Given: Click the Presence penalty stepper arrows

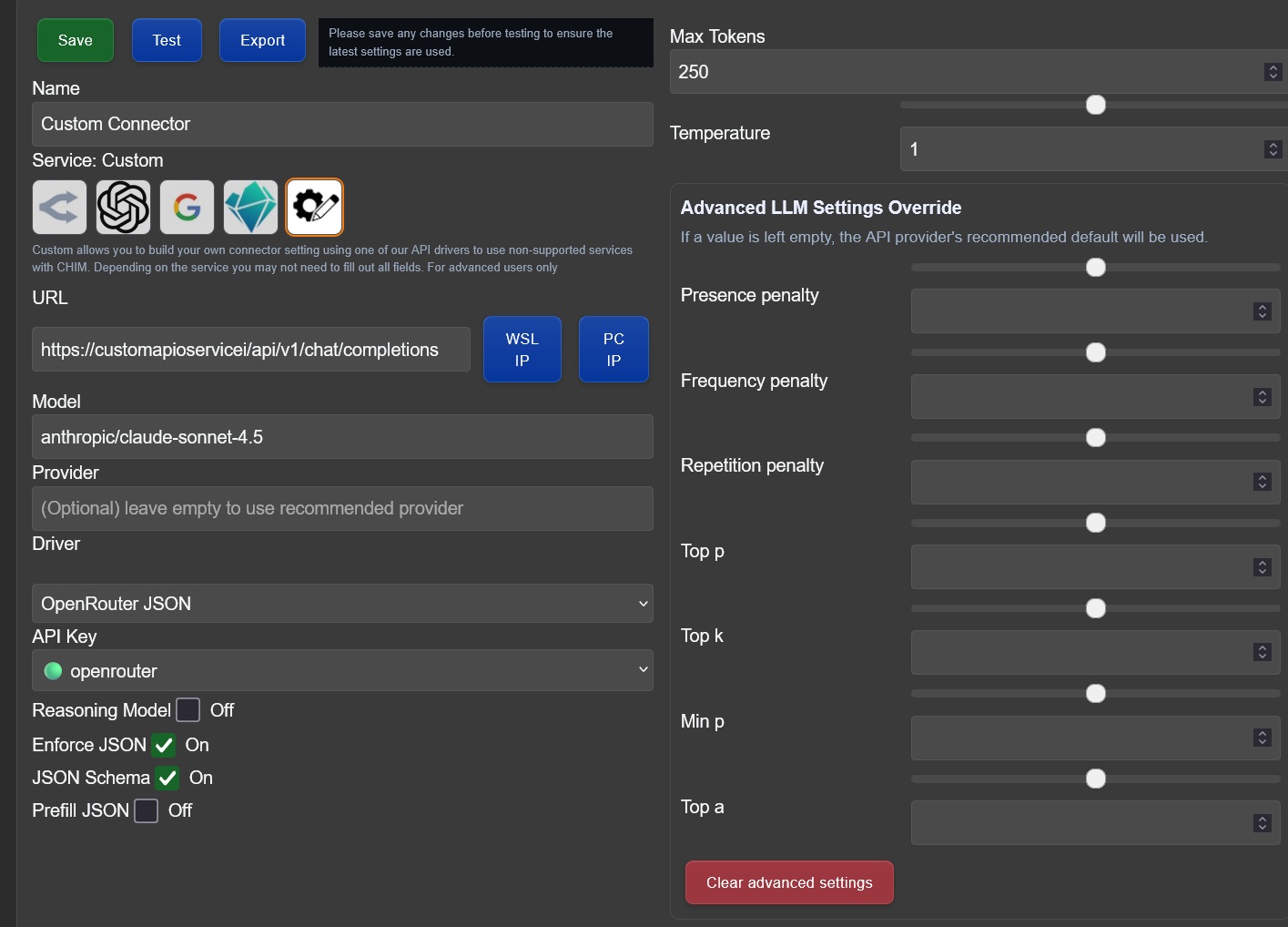Looking at the screenshot, I should pos(1262,311).
